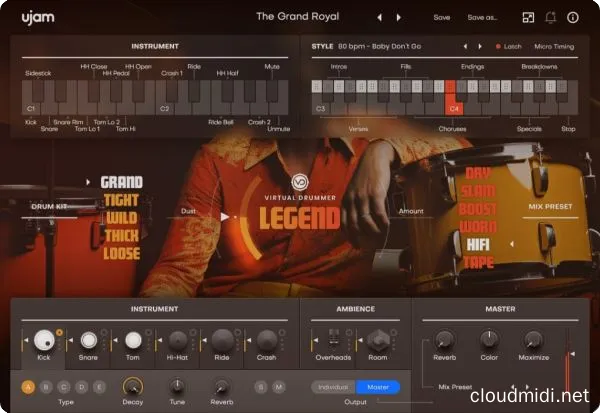Switch output to Individual
This screenshot has height=413, width=600.
point(332,387)
